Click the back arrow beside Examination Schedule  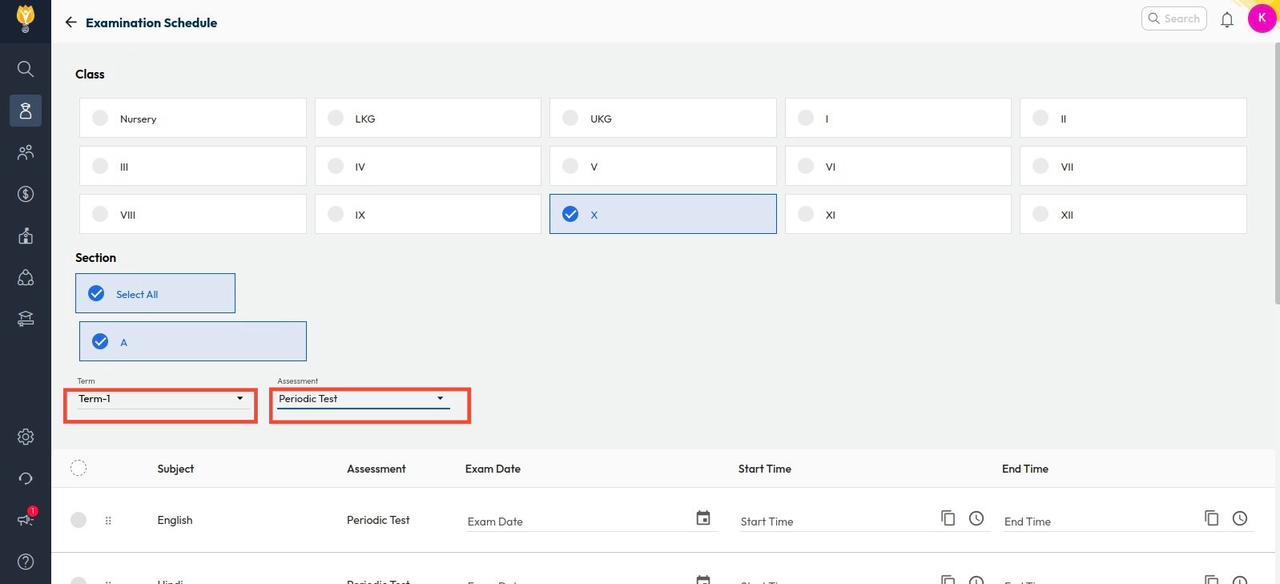coord(70,22)
